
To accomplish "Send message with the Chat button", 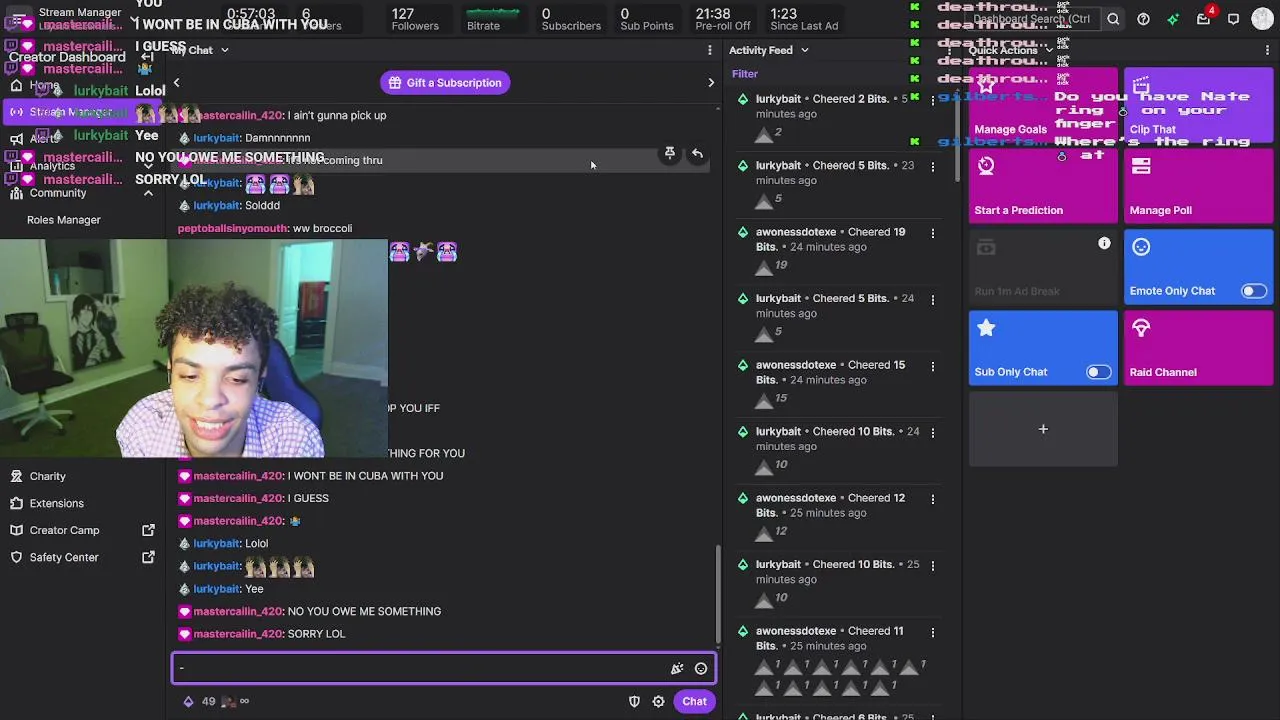I will point(694,701).
